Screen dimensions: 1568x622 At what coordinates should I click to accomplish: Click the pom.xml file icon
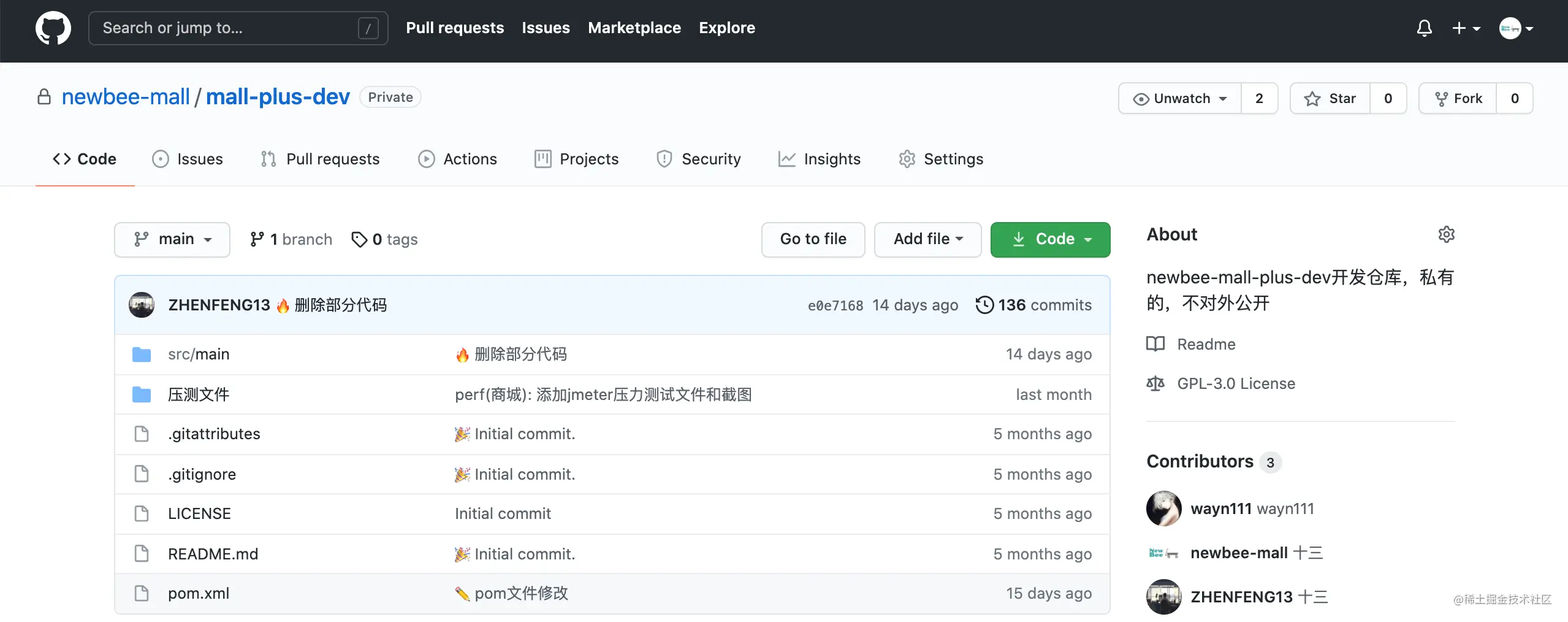point(142,593)
